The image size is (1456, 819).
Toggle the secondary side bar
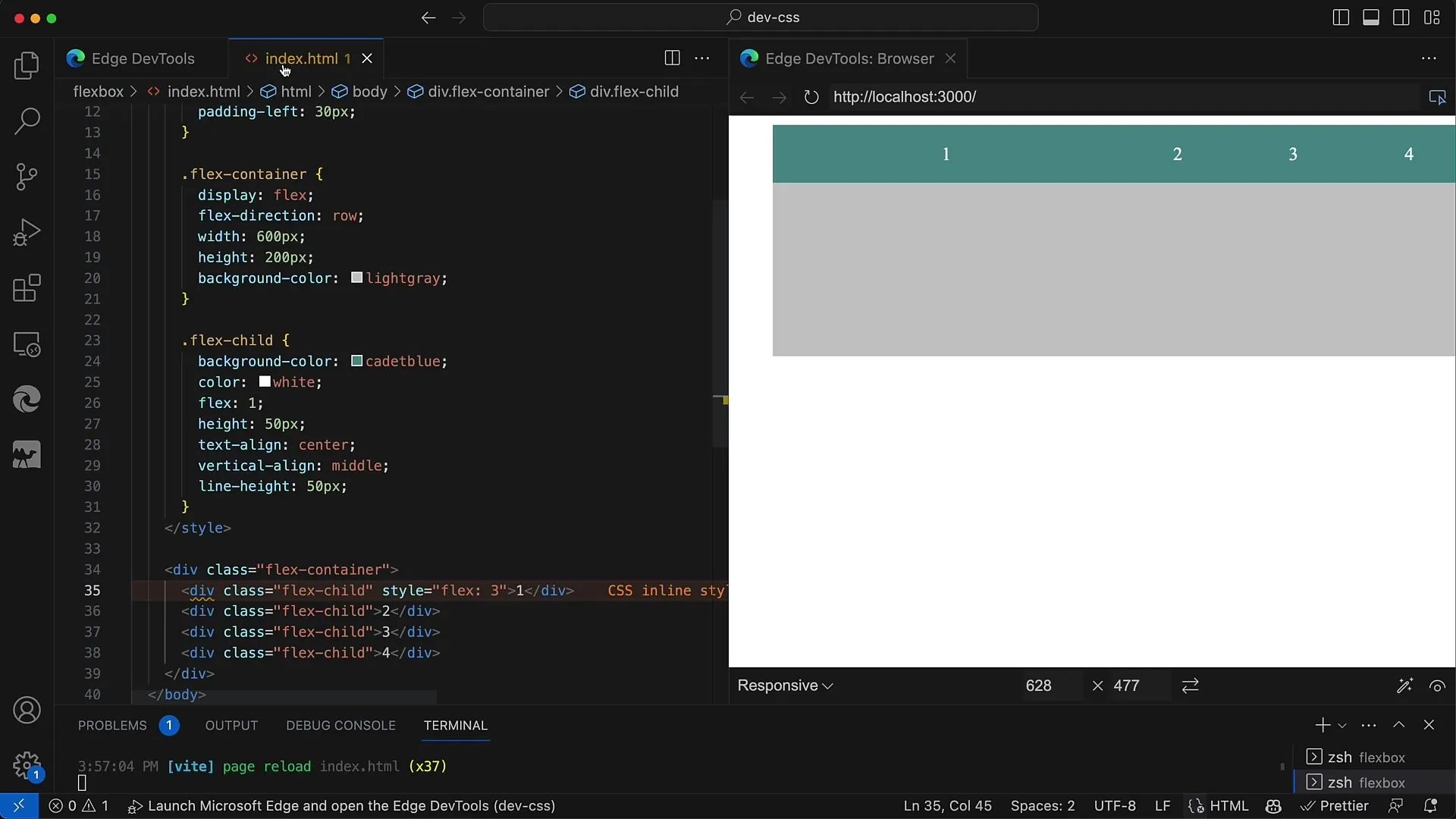coord(1401,17)
